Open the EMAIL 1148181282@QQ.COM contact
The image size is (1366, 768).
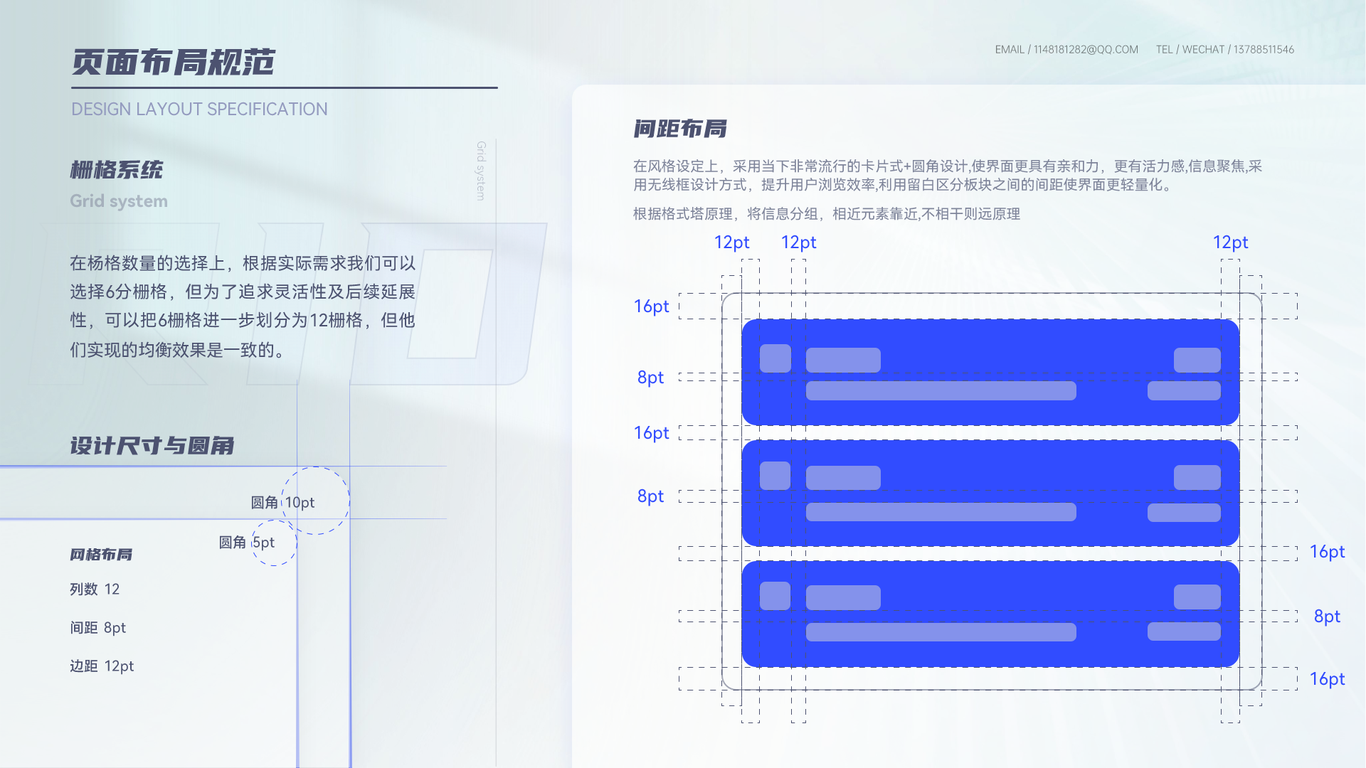click(x=1066, y=49)
